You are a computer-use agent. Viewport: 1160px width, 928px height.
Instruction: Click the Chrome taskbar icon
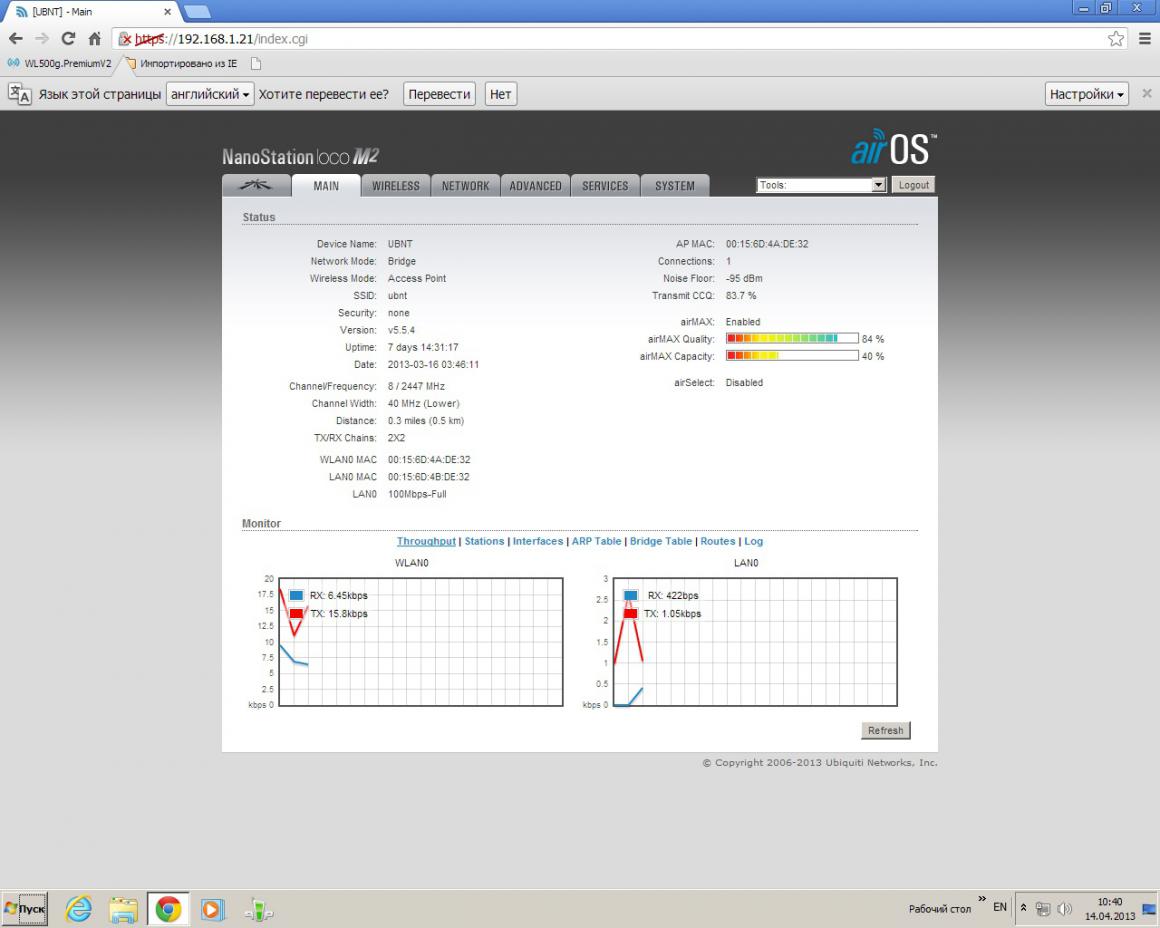coord(168,909)
